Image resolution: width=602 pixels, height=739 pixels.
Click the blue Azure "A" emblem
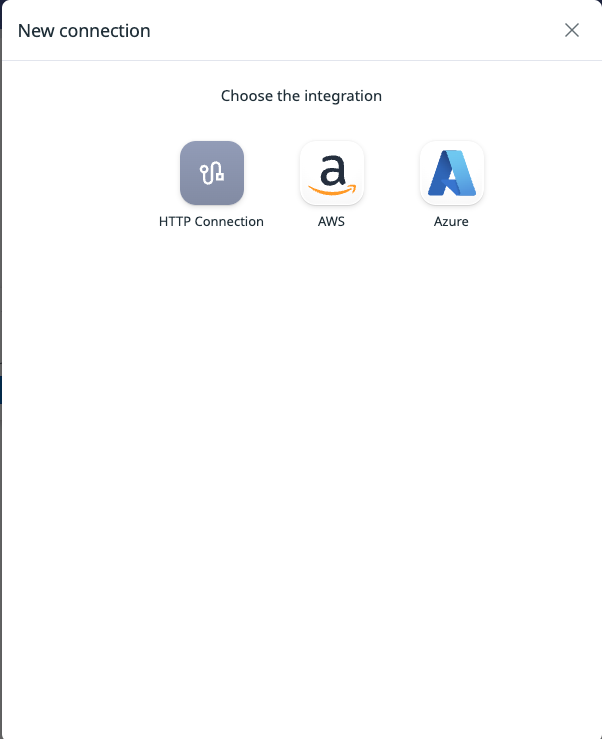coord(452,173)
